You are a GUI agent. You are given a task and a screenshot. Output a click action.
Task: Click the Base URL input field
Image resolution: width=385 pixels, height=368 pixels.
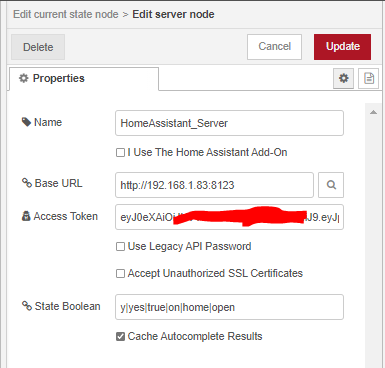coord(214,185)
